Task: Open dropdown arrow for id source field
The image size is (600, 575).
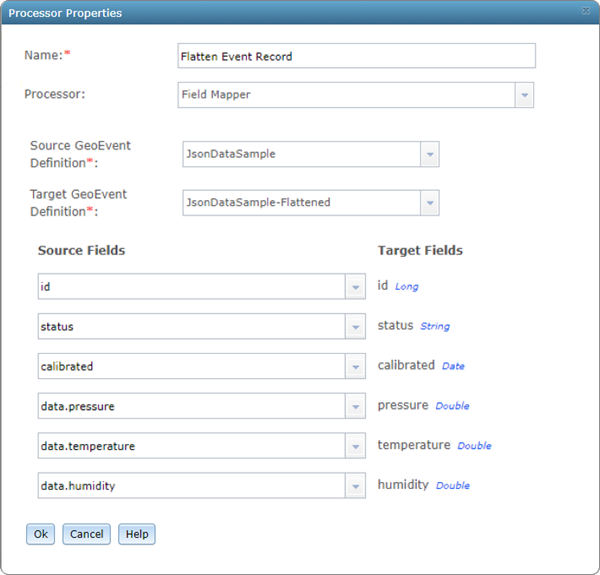Action: 355,287
